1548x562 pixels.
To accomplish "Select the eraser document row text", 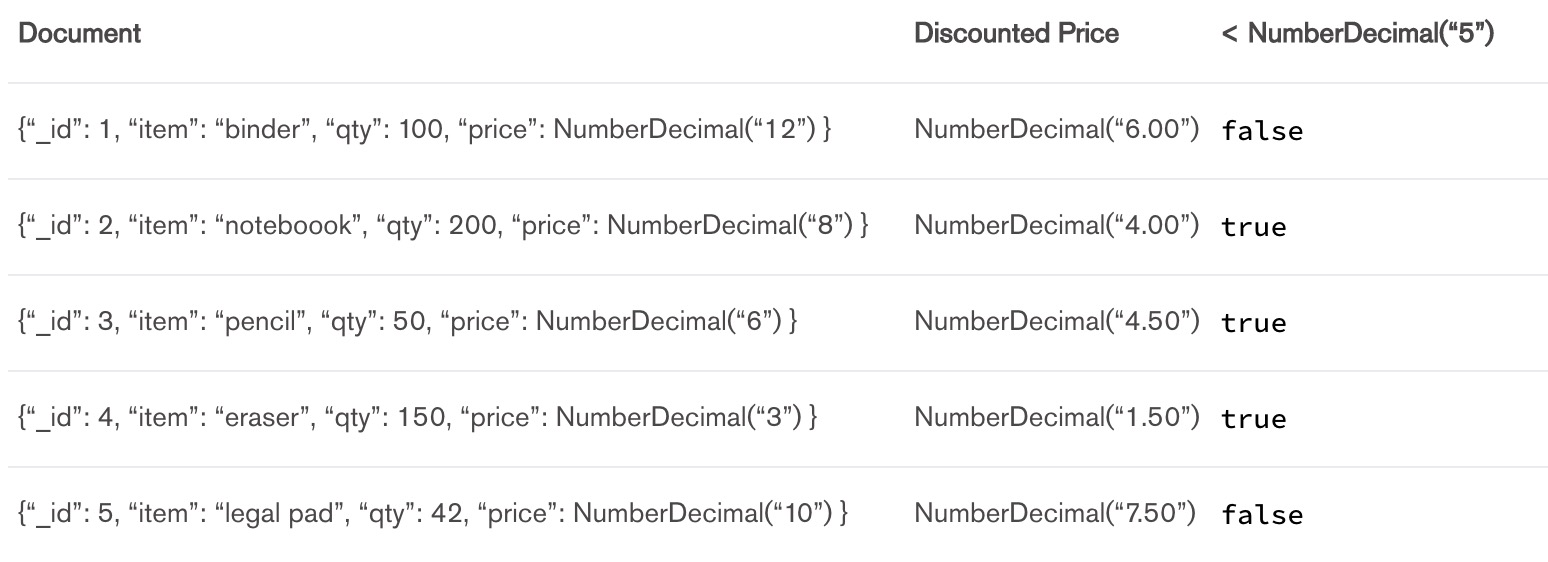I will pyautogui.click(x=419, y=417).
